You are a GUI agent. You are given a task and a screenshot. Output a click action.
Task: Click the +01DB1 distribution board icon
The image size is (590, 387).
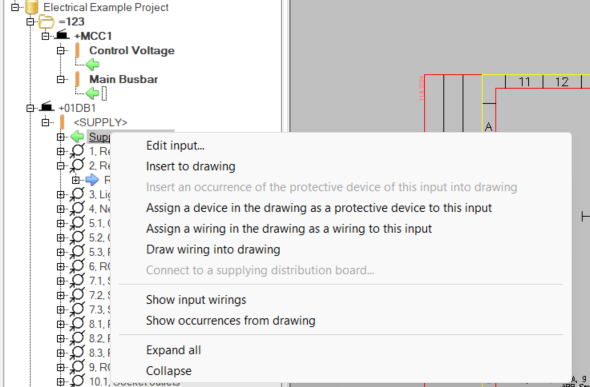(47, 107)
